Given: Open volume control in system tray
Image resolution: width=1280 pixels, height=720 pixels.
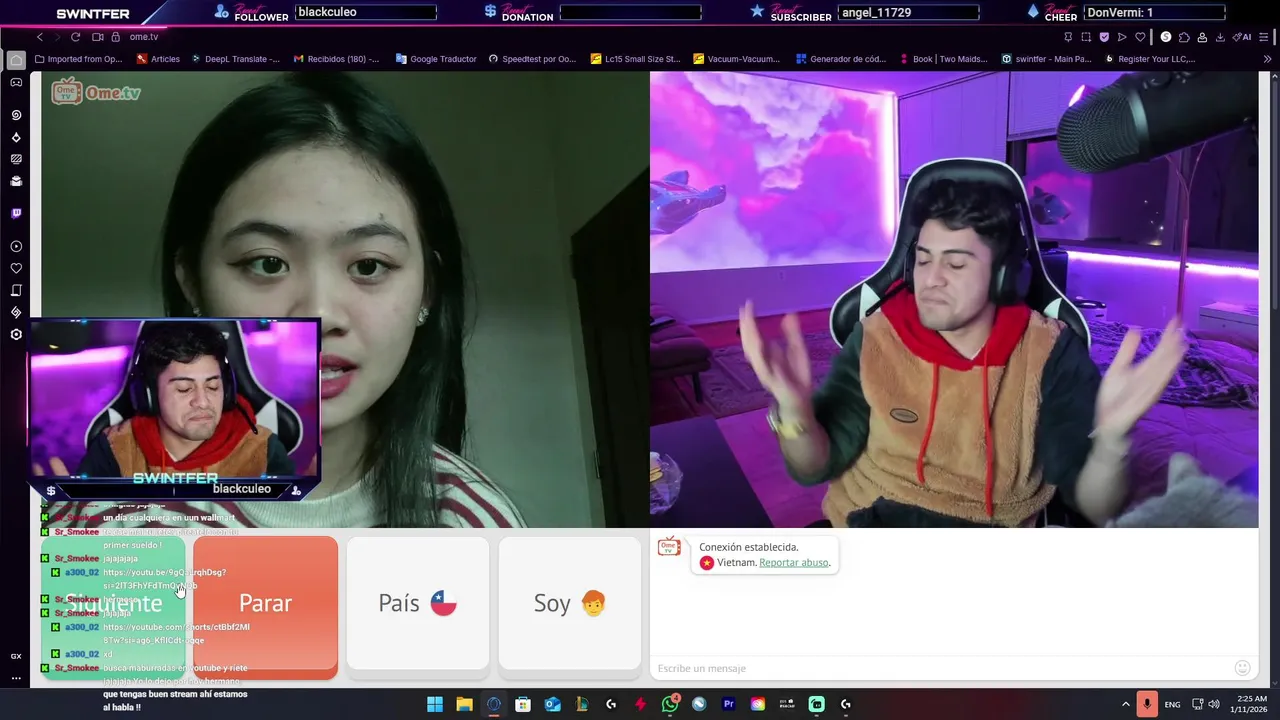Looking at the screenshot, I should (x=1214, y=704).
